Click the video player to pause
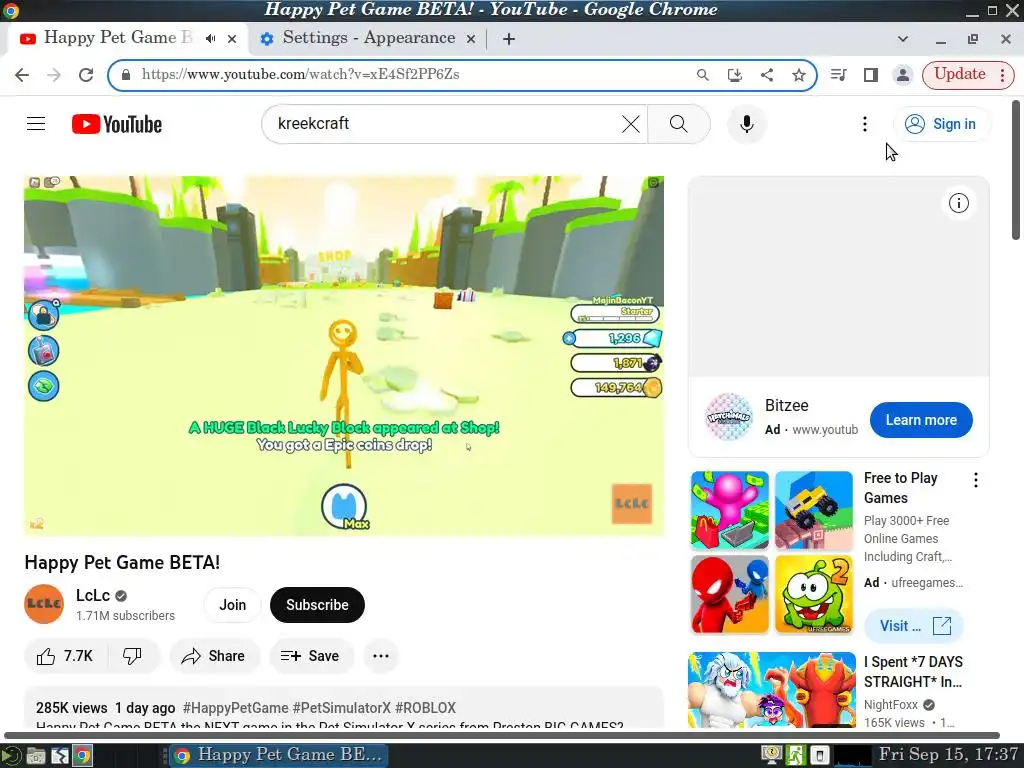This screenshot has width=1024, height=768. (344, 356)
